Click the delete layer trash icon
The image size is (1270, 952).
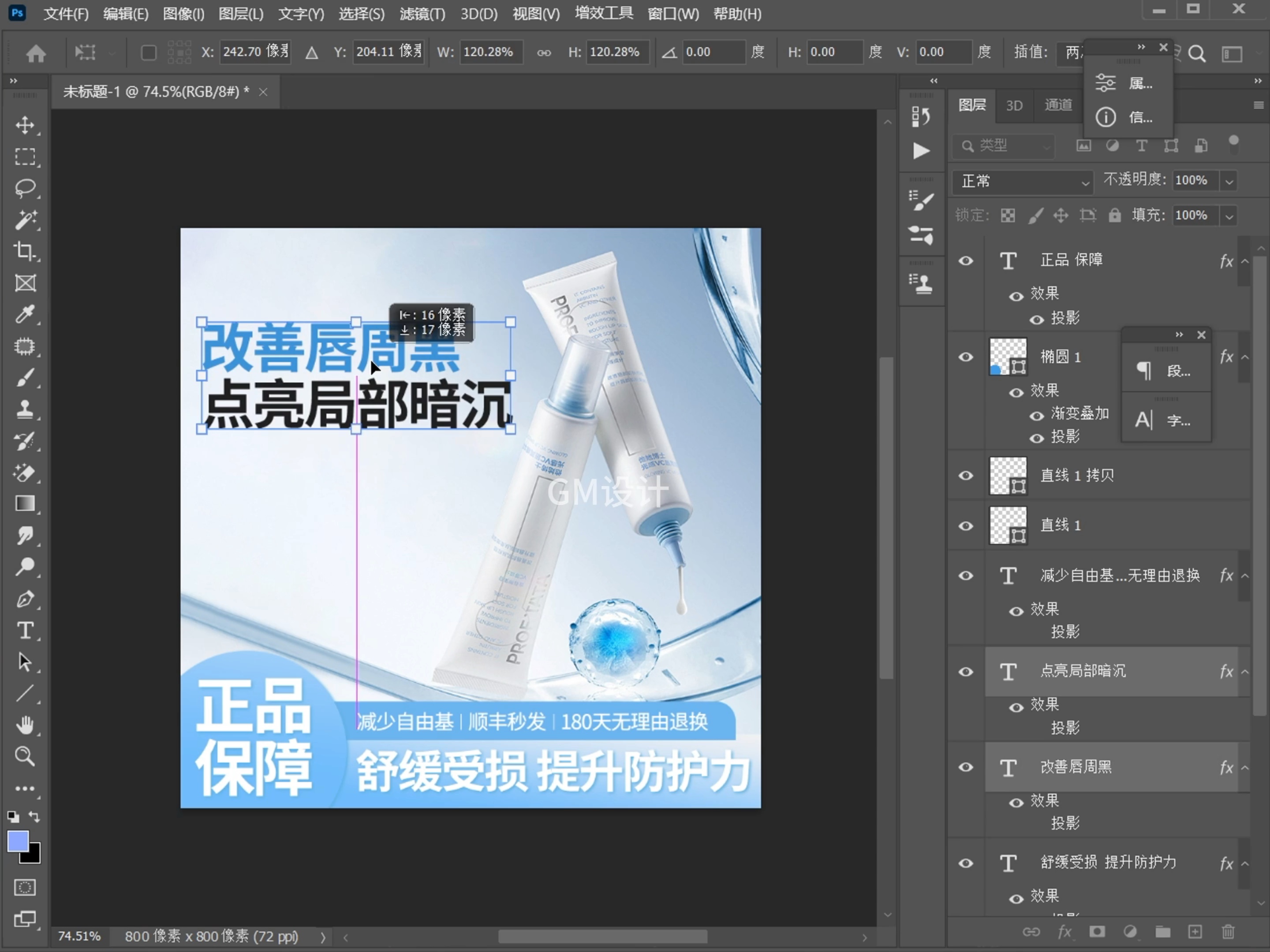coord(1228,931)
